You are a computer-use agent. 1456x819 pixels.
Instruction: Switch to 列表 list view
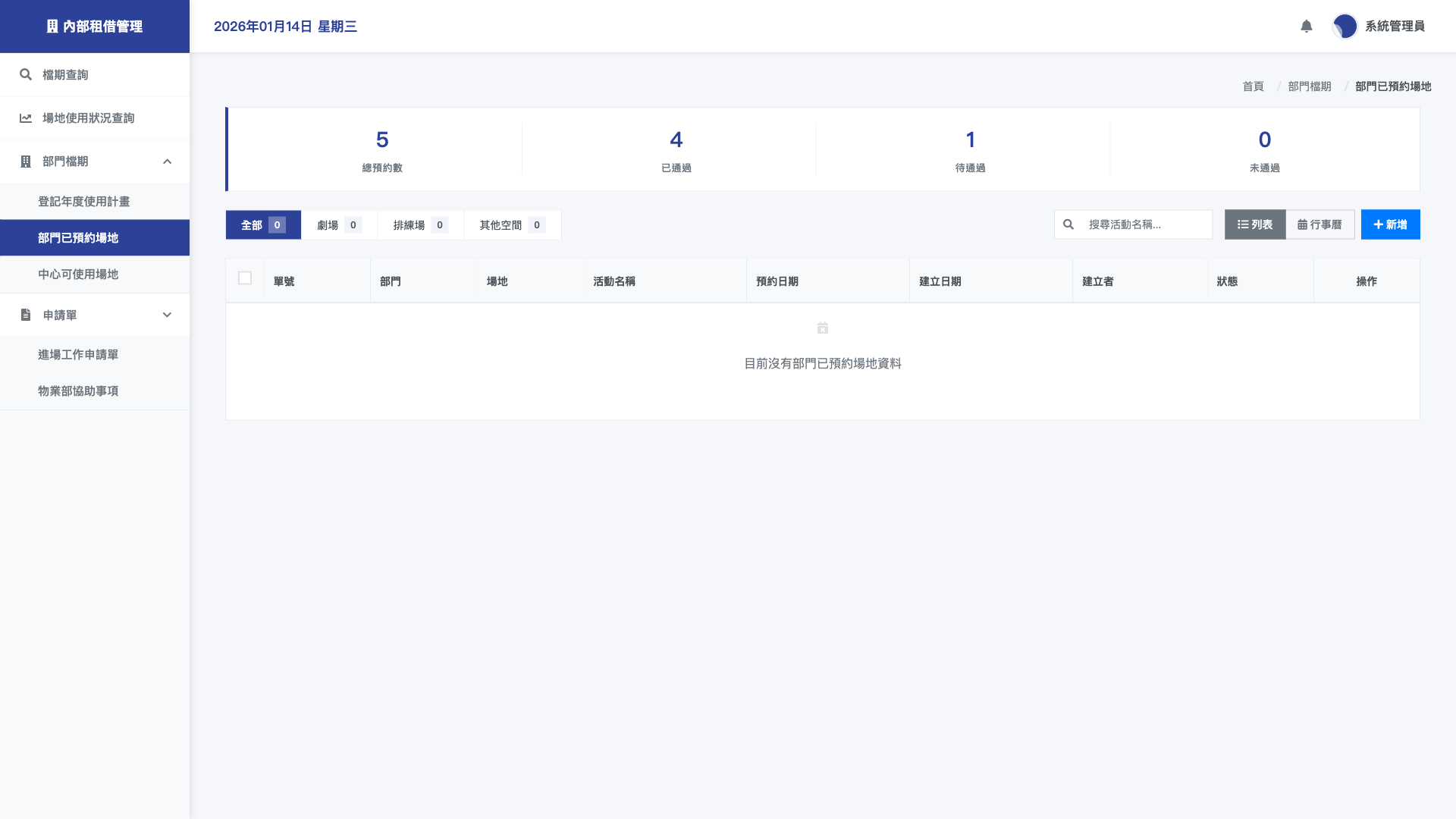coord(1255,224)
